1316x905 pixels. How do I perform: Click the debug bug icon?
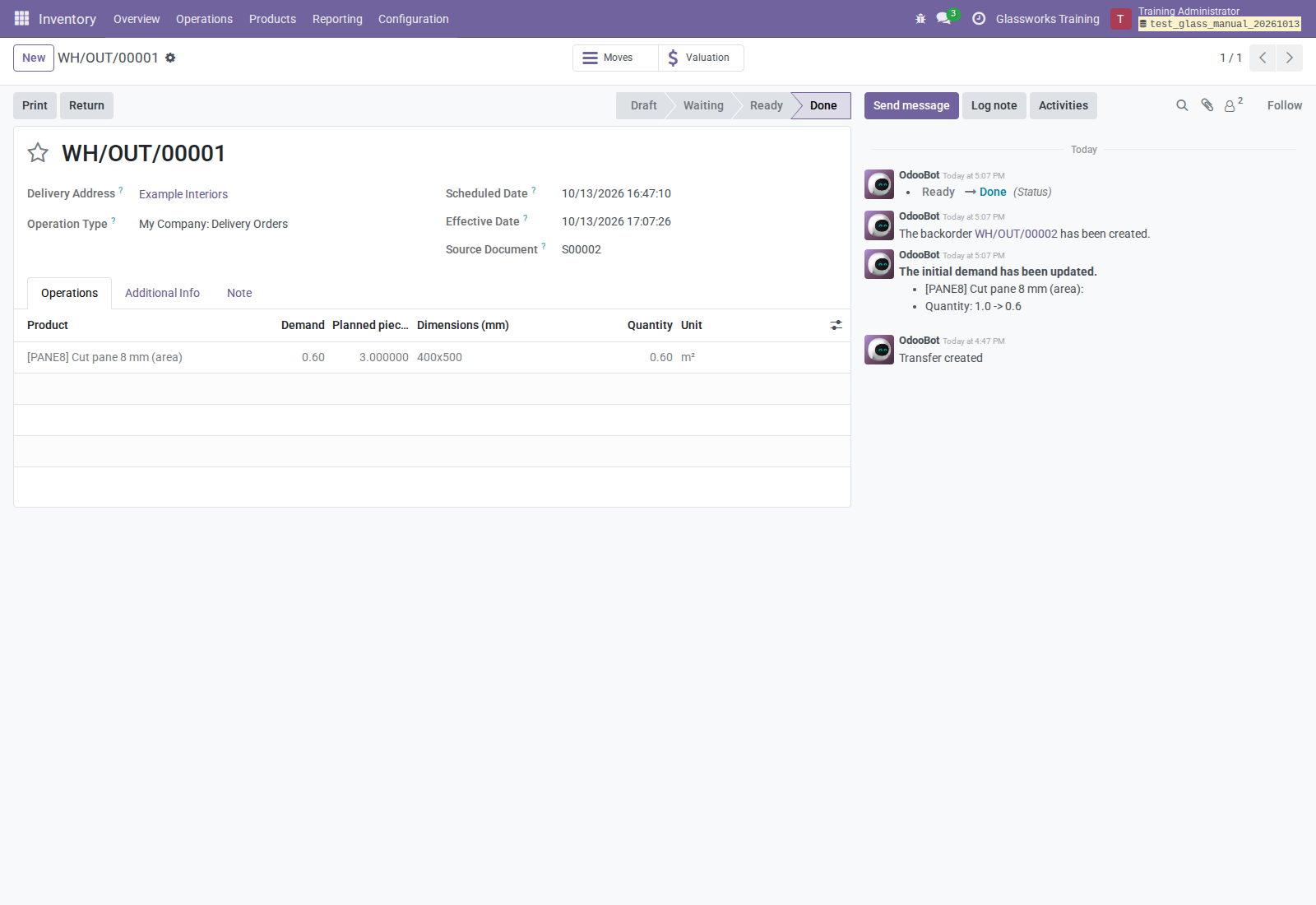tap(920, 18)
